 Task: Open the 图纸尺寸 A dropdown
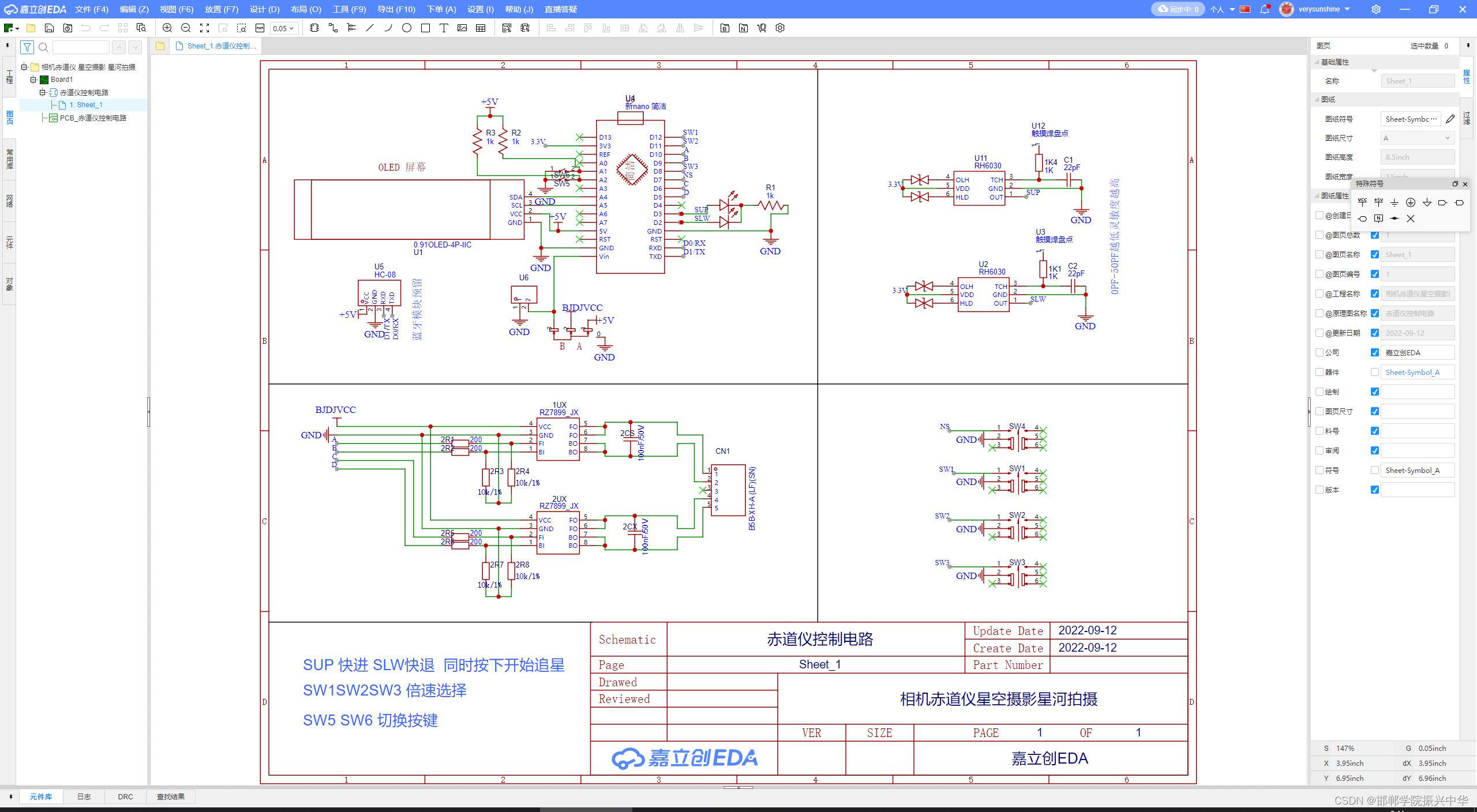[1417, 138]
